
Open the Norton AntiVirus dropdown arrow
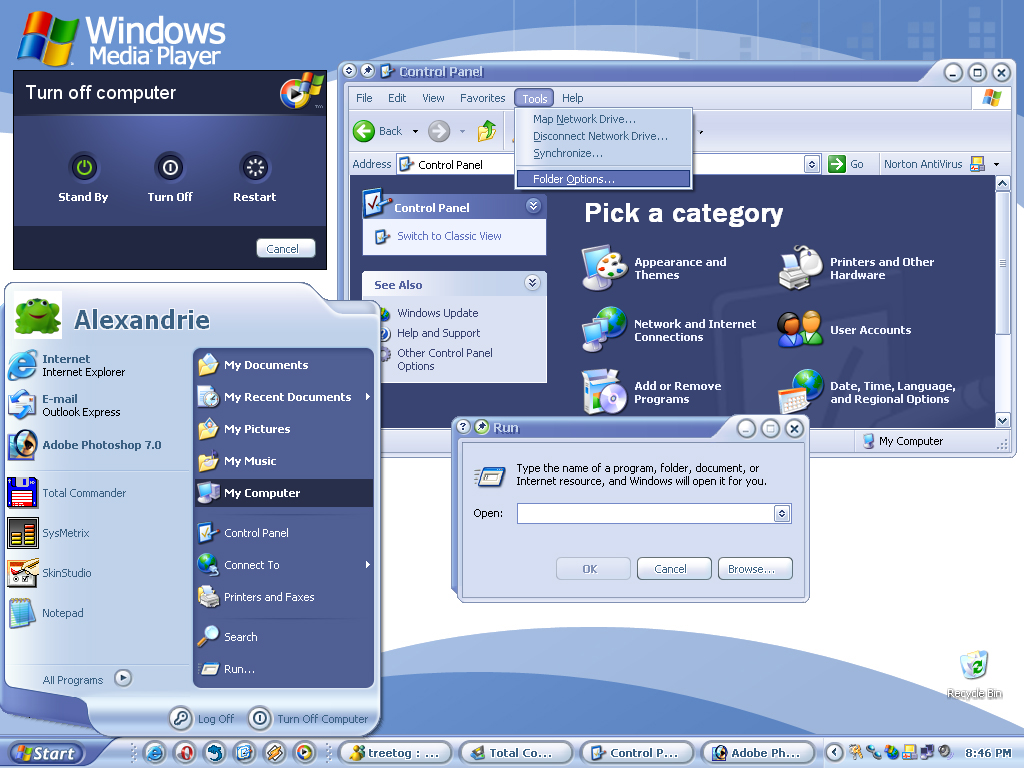997,165
